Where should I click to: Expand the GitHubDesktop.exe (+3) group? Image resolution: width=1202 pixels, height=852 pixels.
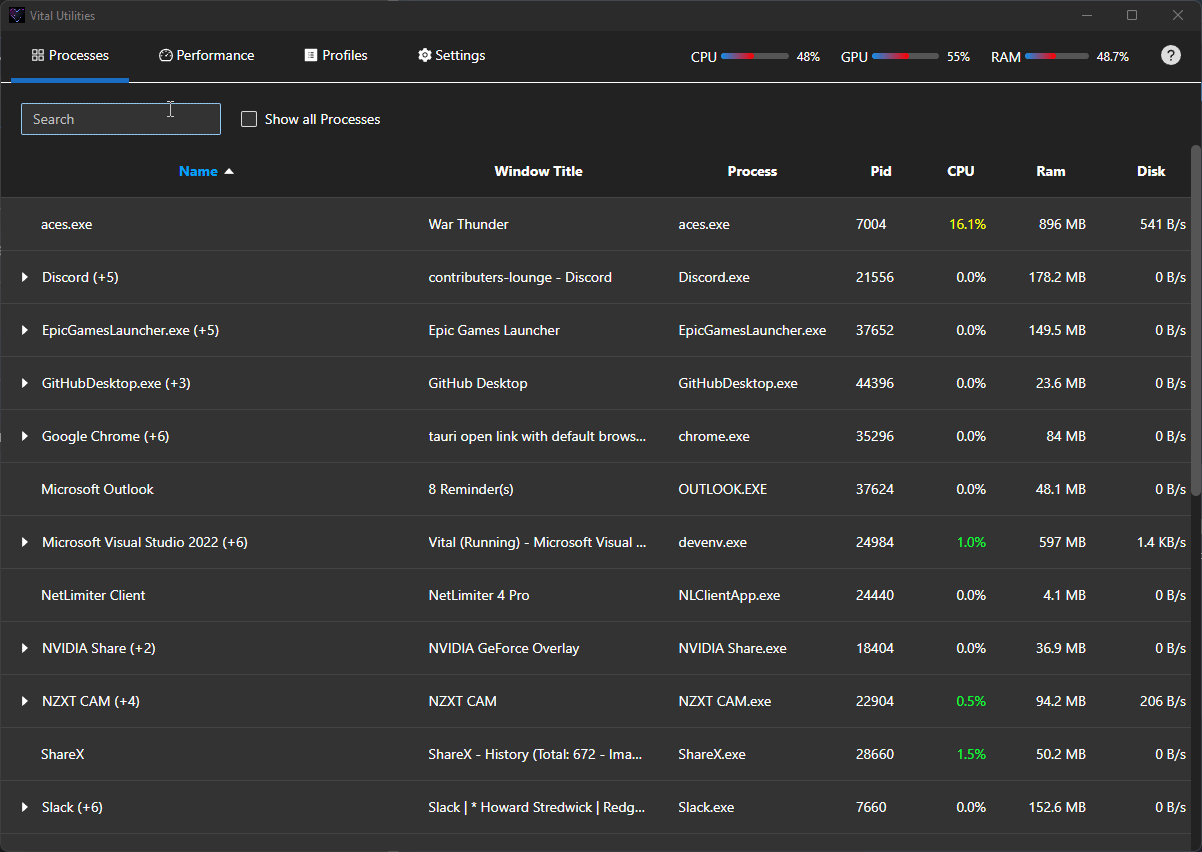point(25,383)
